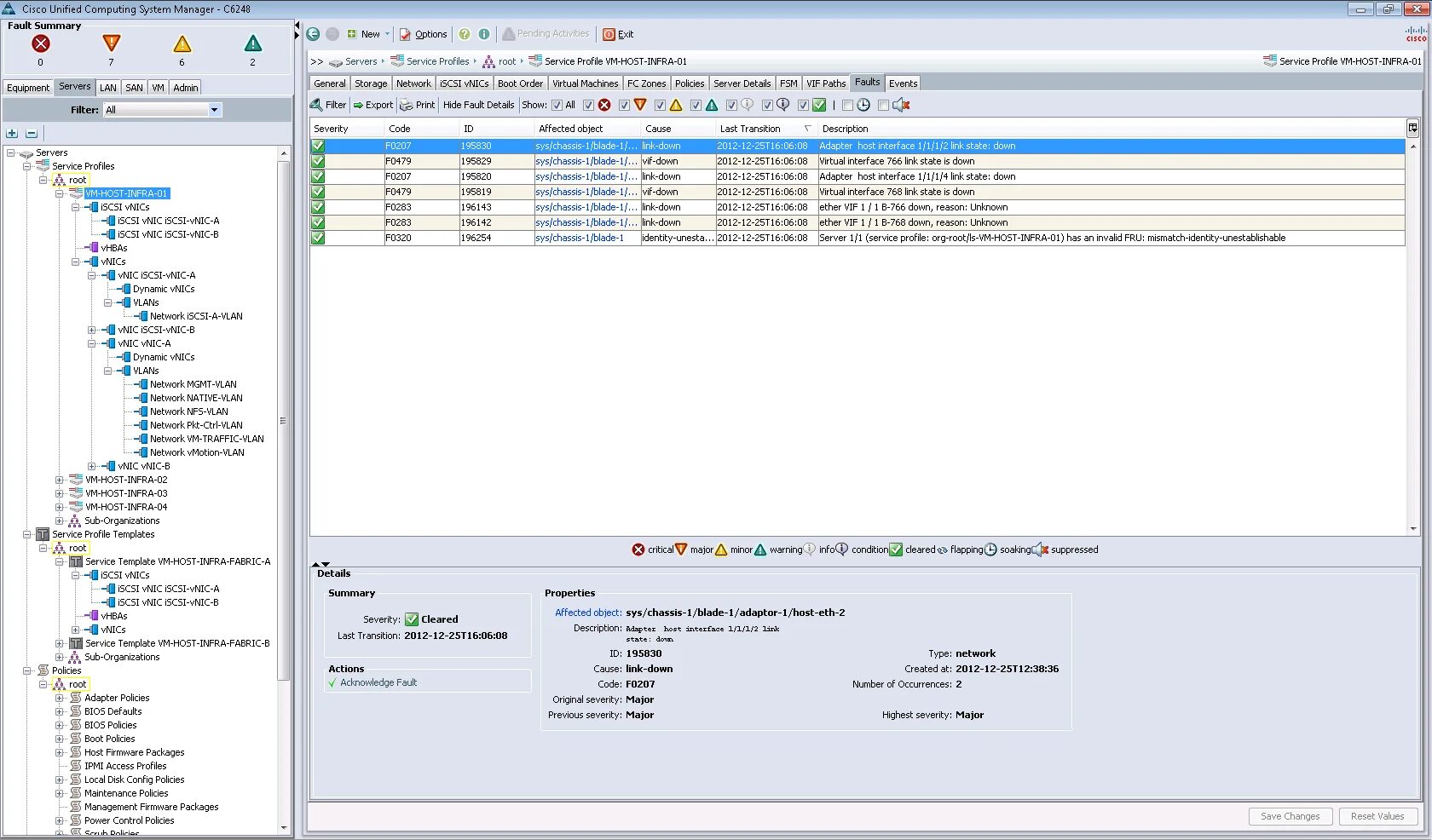Click the root org icon in the breadcrumb
The height and width of the screenshot is (840, 1432).
click(488, 61)
